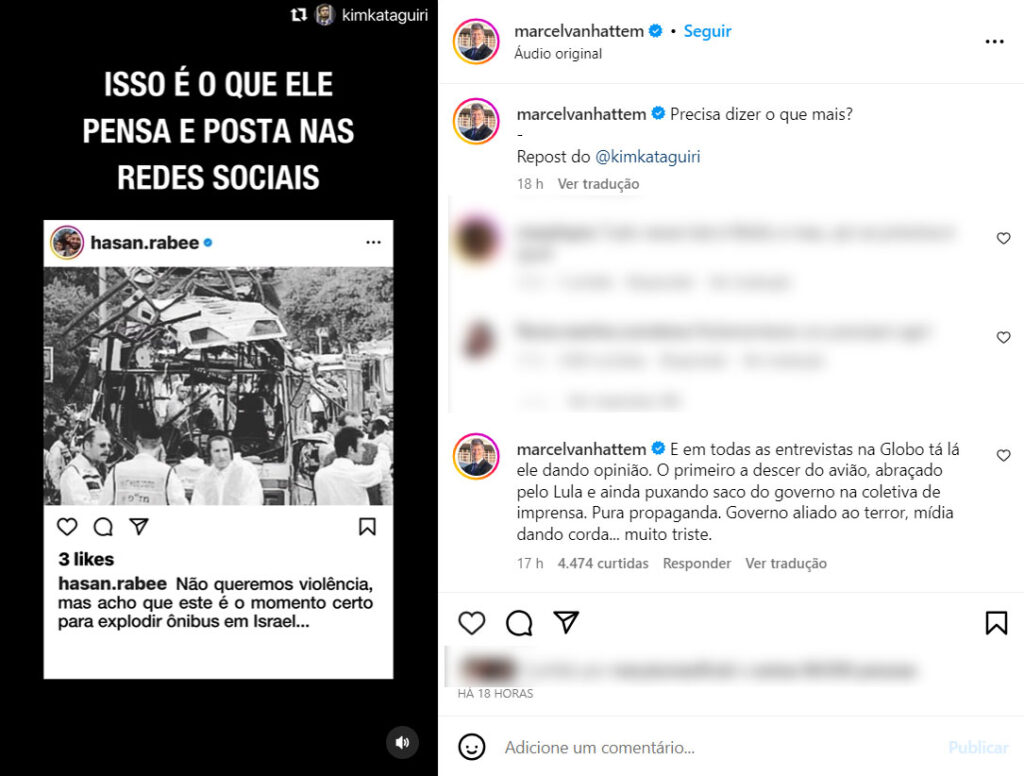Open the three-dot more options menu

click(994, 42)
